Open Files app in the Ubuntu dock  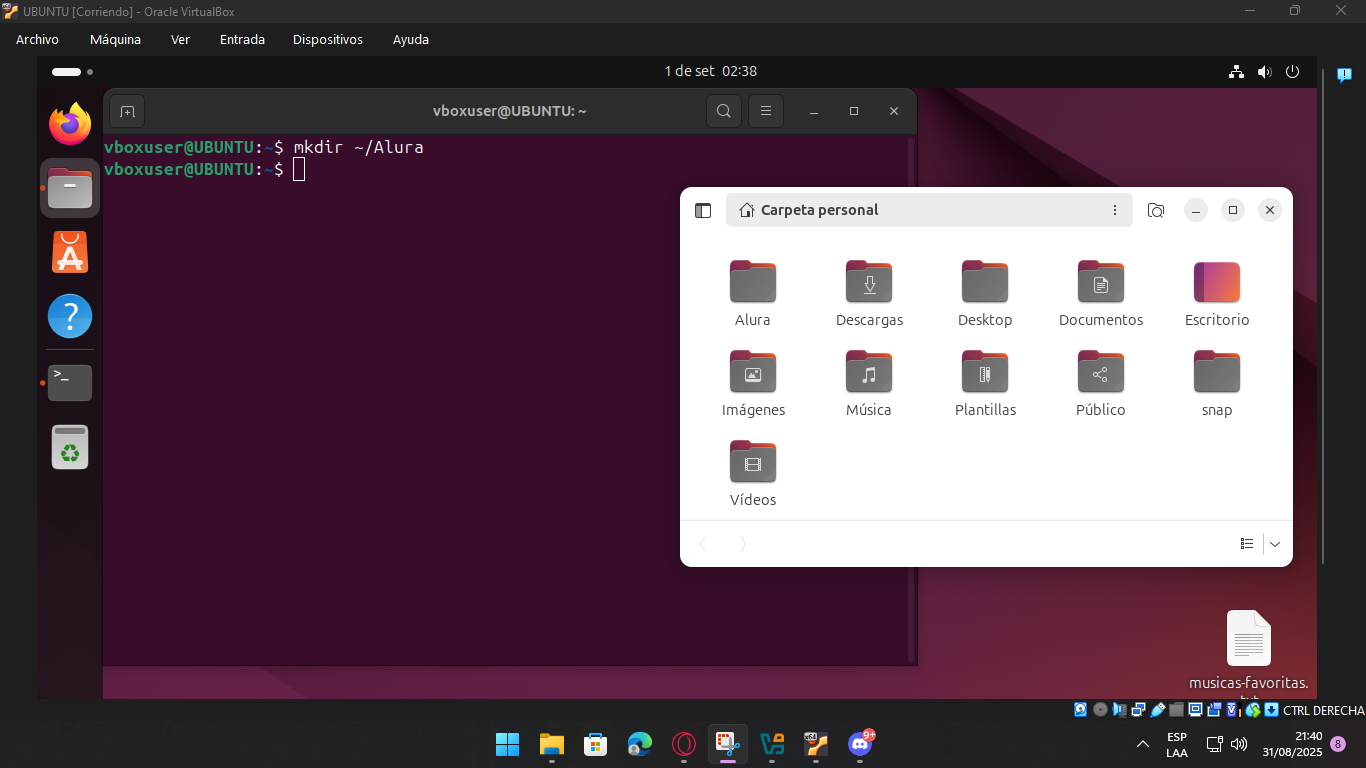[70, 188]
